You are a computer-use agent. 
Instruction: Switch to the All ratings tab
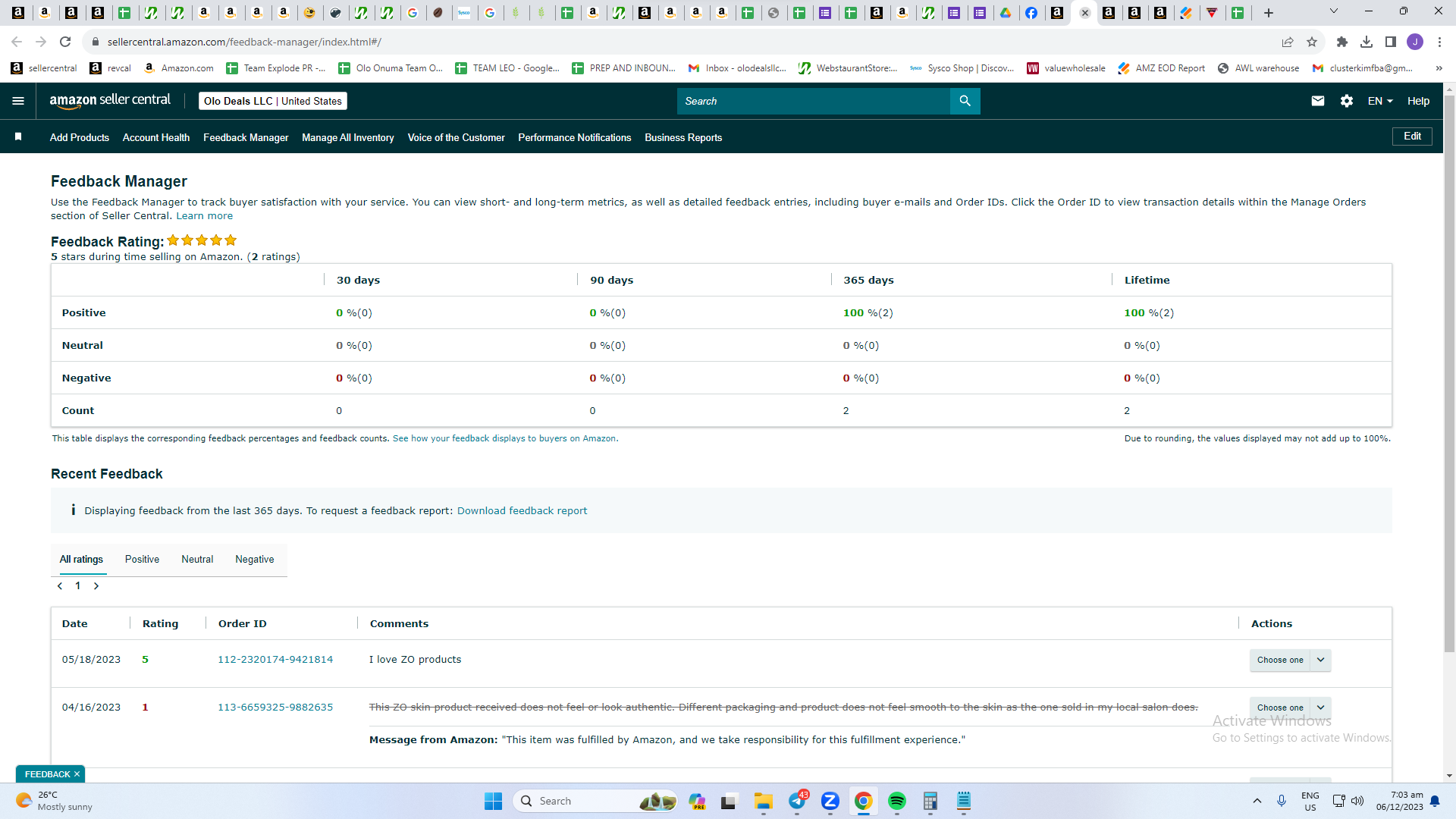point(81,560)
